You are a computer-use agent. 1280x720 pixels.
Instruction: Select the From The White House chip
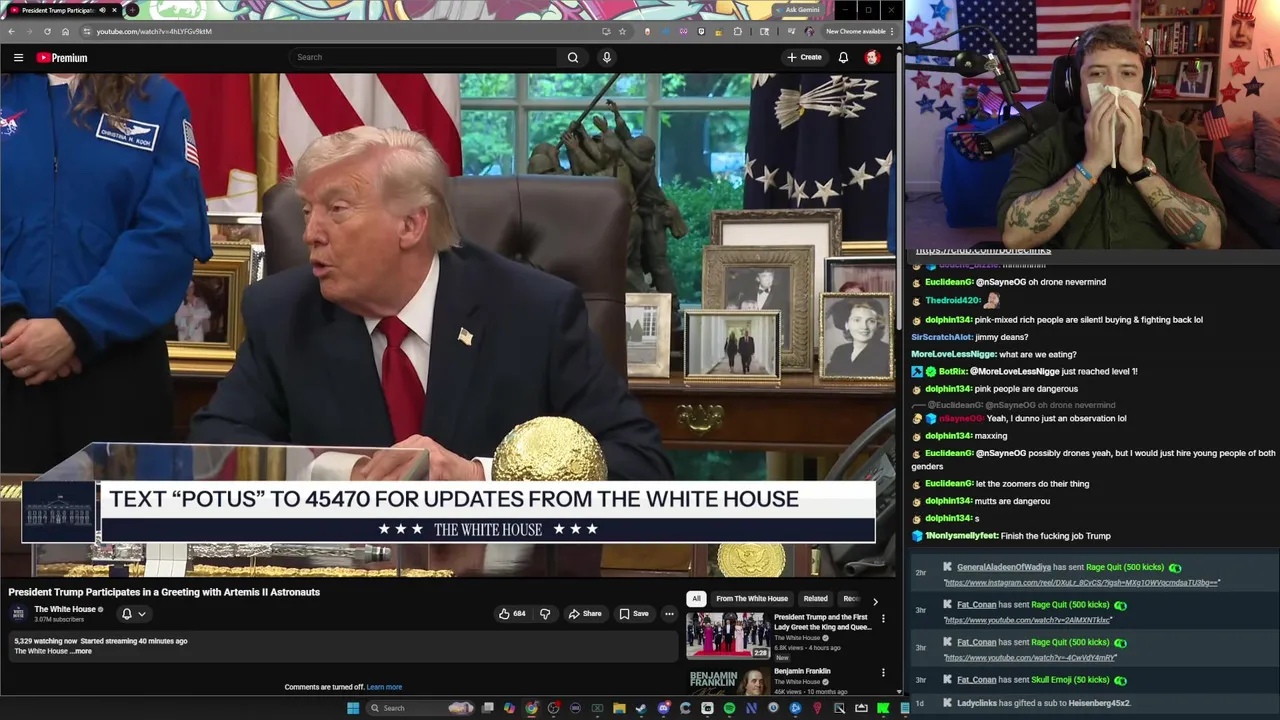752,599
